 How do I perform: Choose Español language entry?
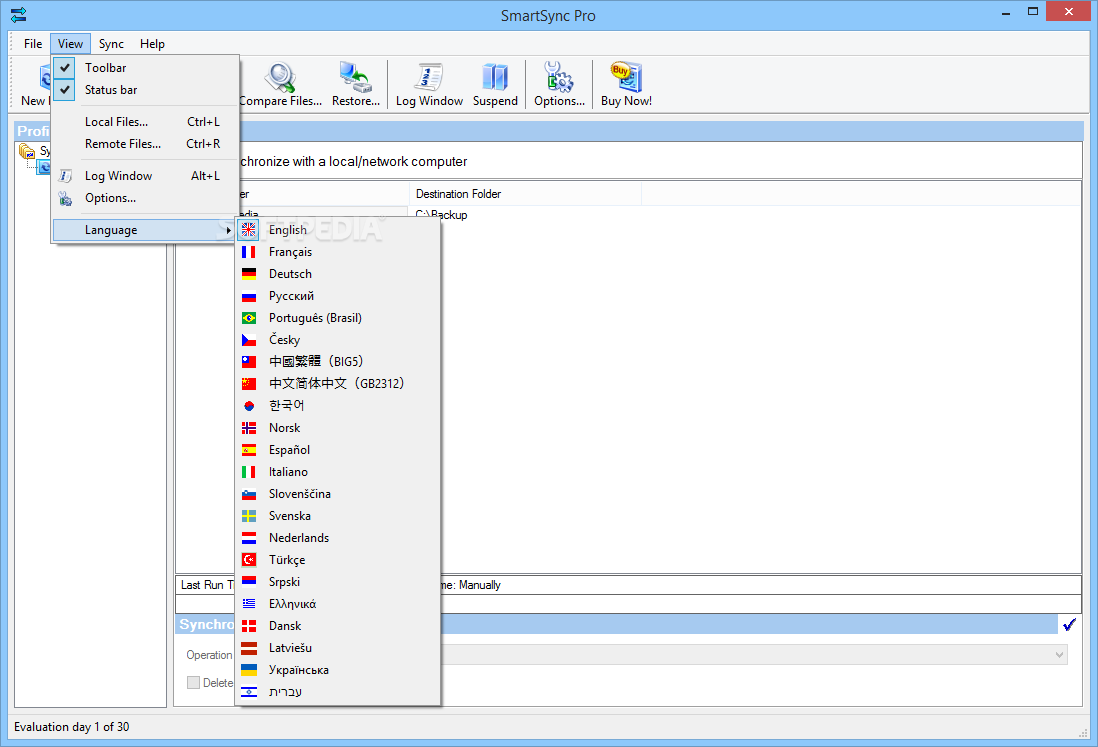point(338,449)
